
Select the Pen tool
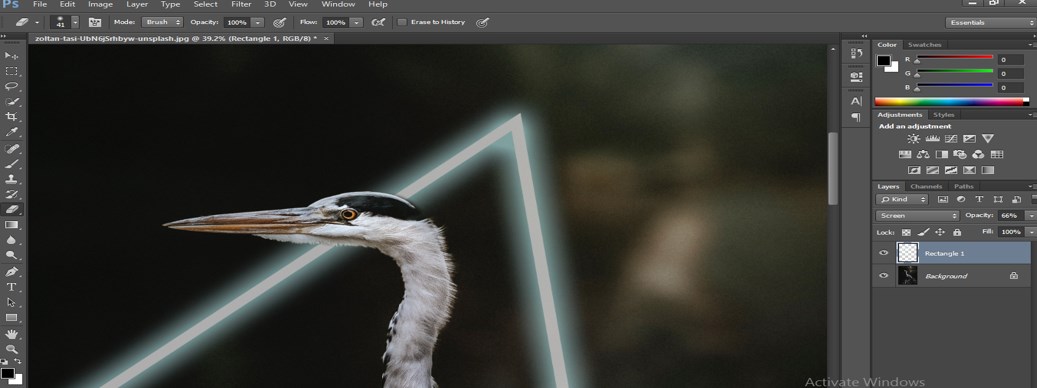click(11, 272)
